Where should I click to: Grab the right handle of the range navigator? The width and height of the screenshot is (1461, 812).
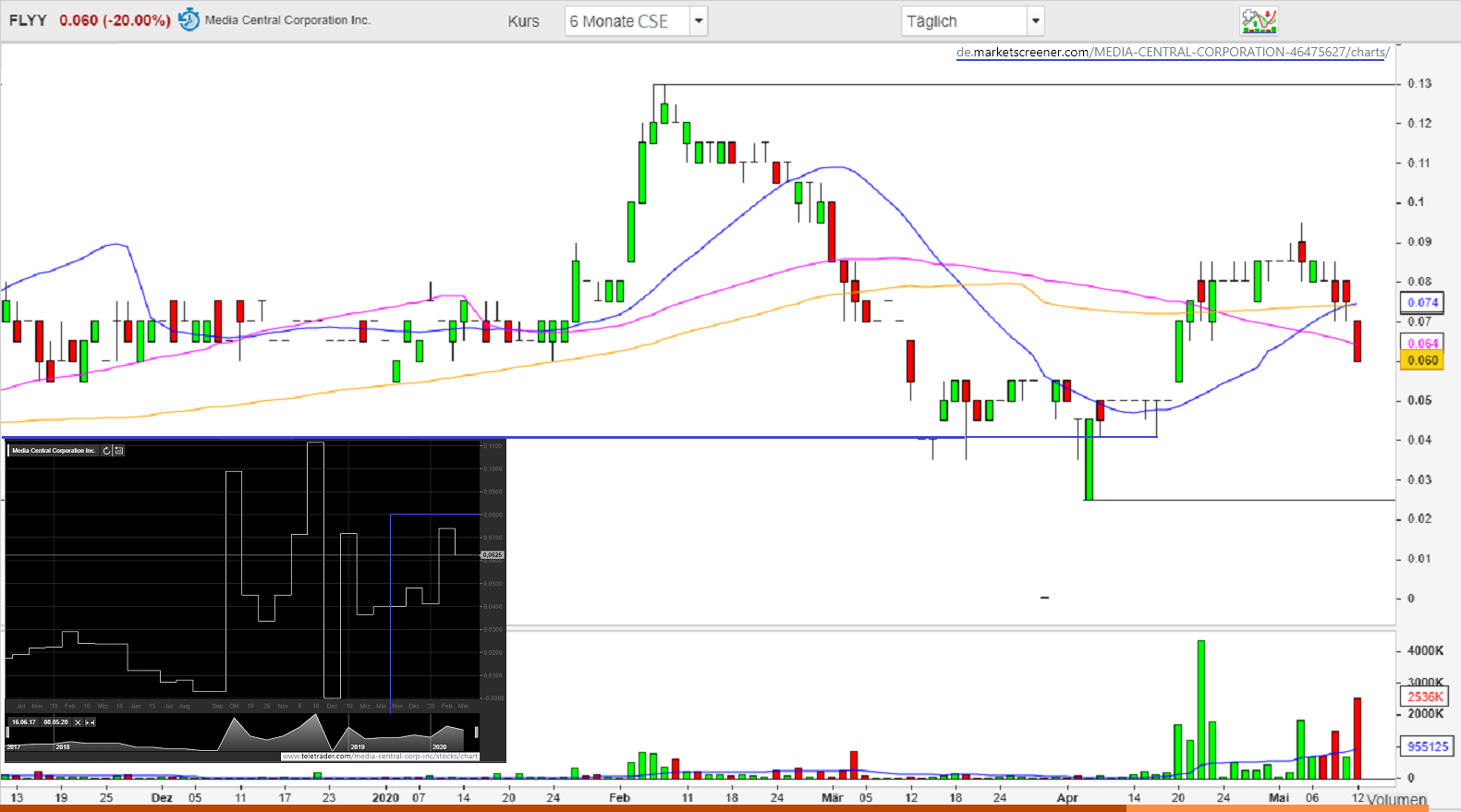[x=477, y=733]
